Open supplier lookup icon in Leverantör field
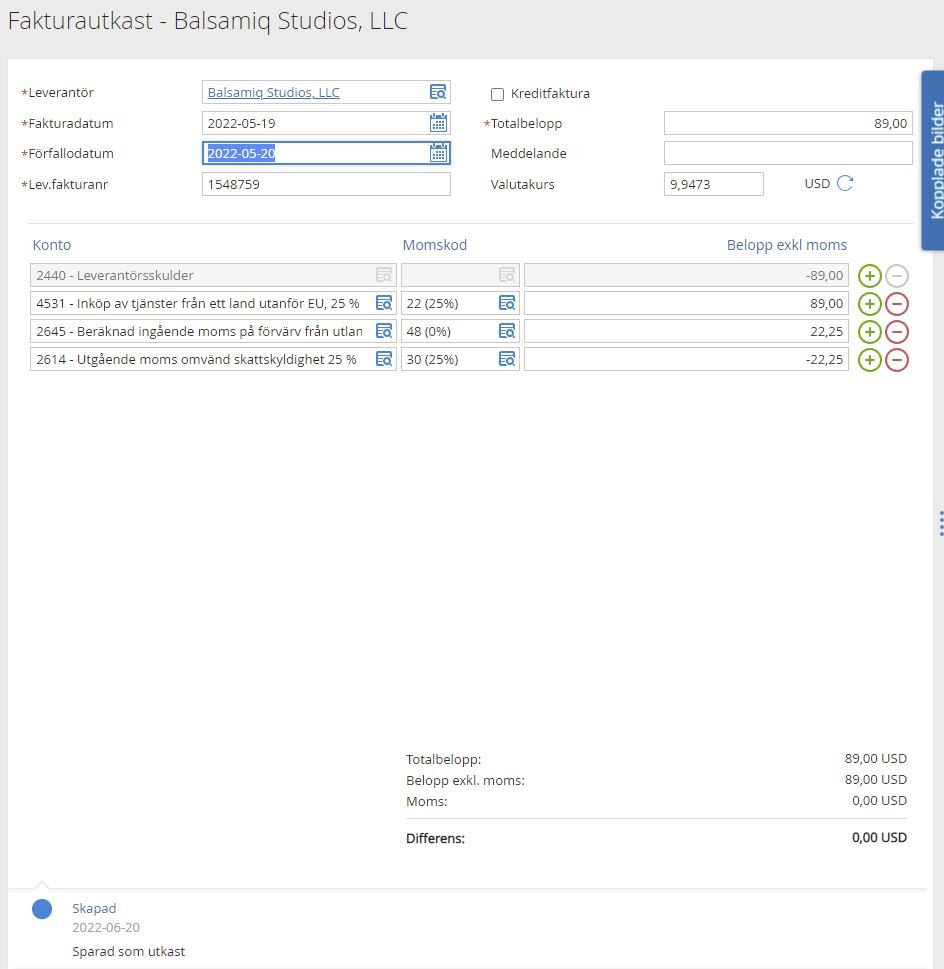 tap(438, 92)
